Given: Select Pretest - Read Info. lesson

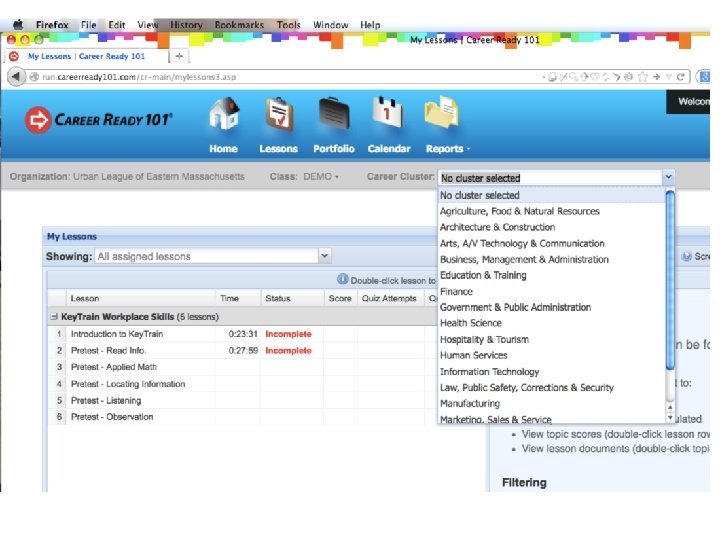Looking at the screenshot, I should click(242, 350).
